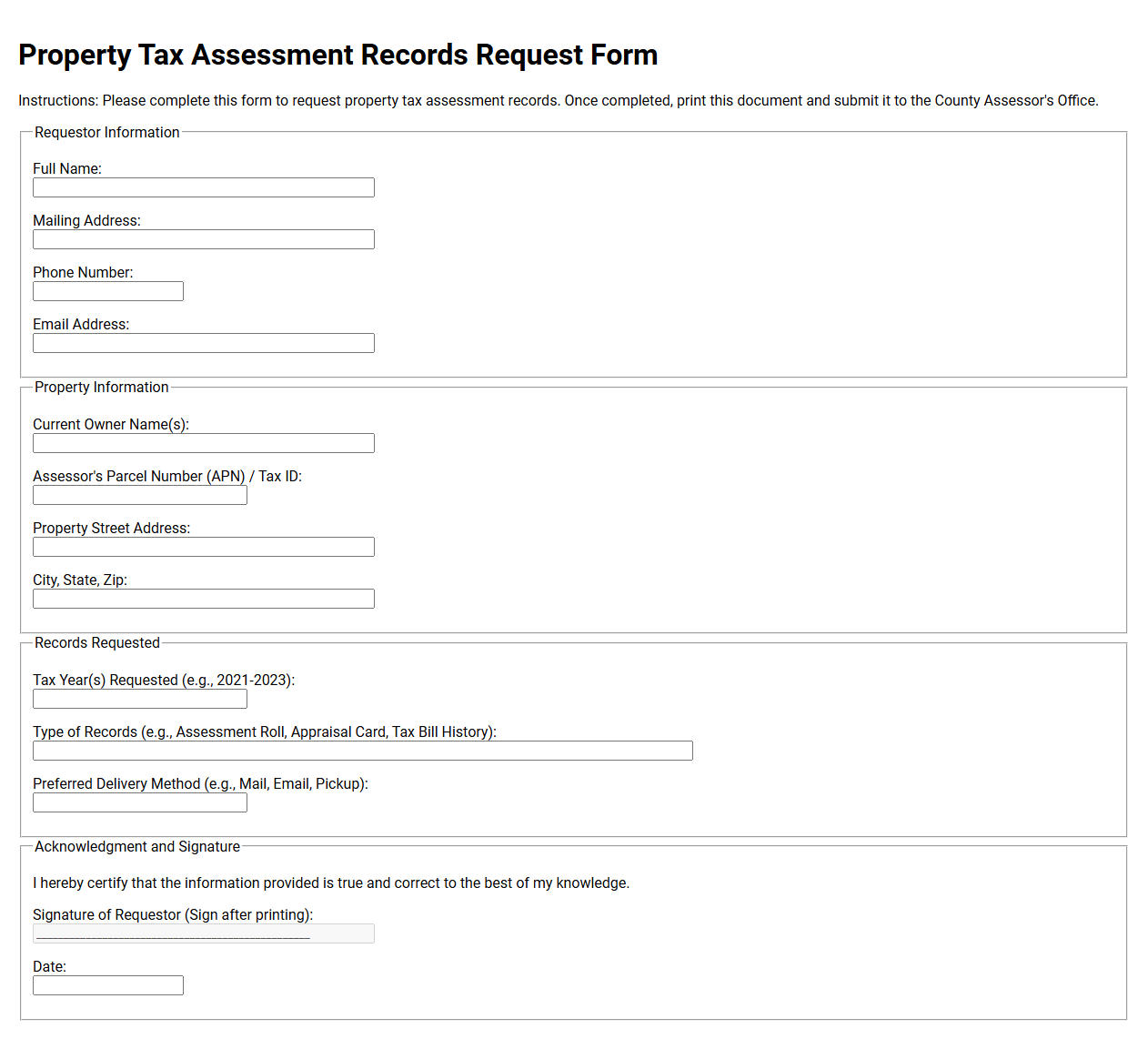
Task: Click the 'I hereby certify' statement text
Action: (x=331, y=883)
